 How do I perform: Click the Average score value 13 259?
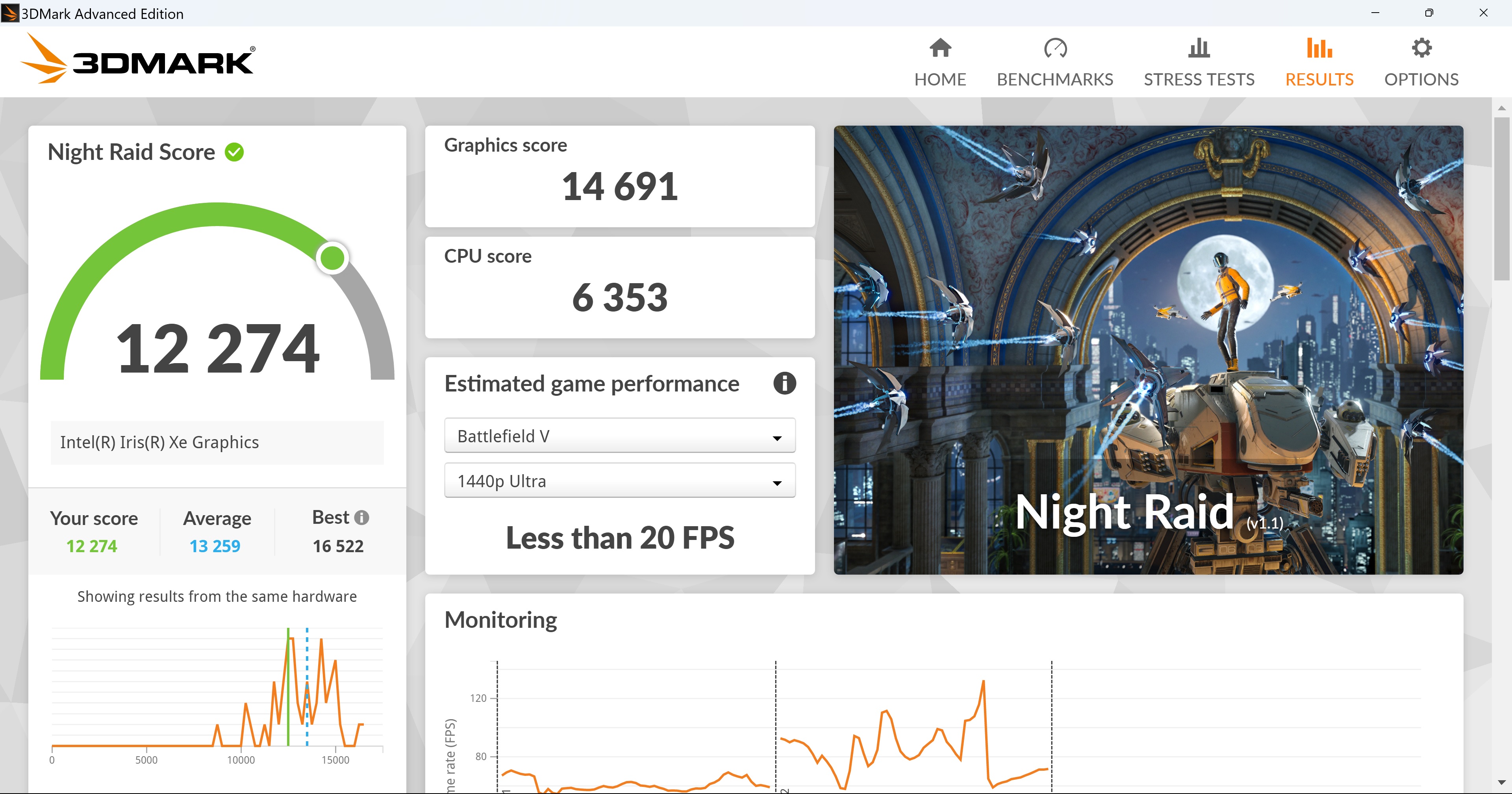point(215,546)
